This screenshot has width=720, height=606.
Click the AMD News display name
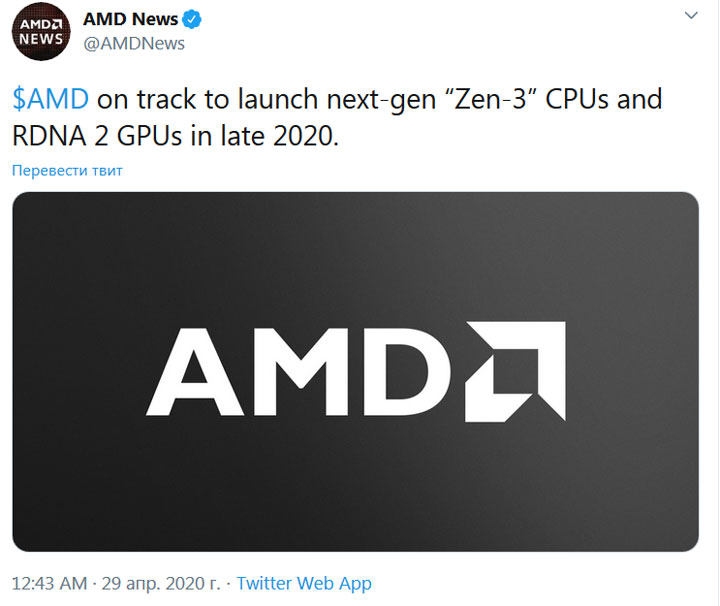click(x=130, y=20)
